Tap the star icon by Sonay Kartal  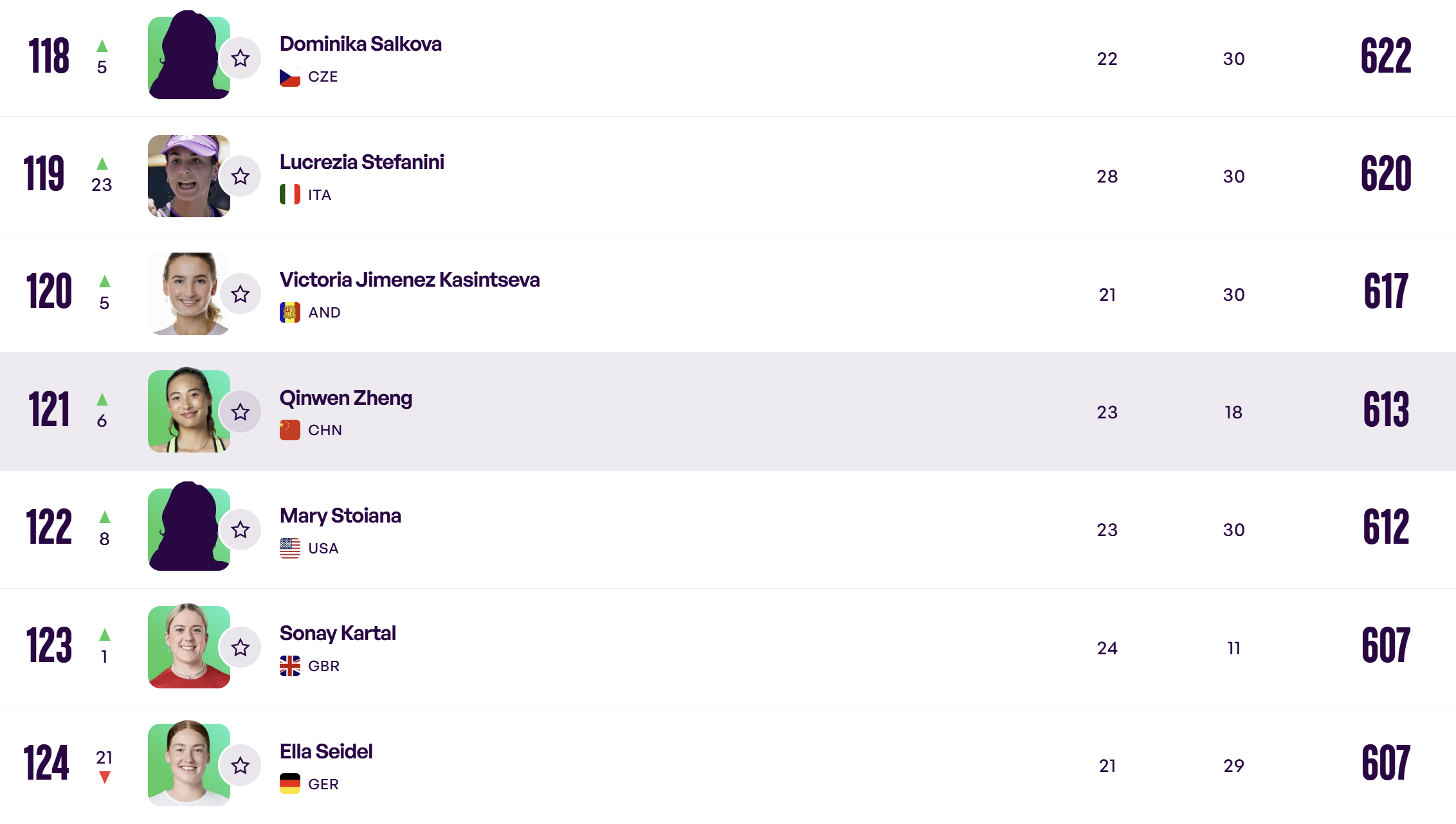241,648
